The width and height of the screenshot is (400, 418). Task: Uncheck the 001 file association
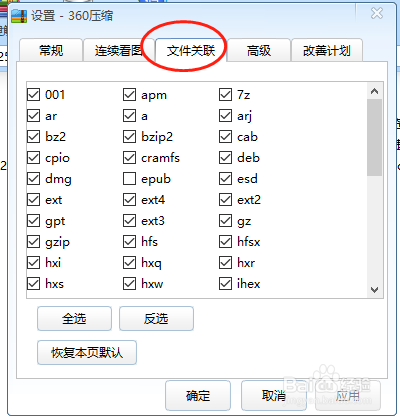[34, 95]
